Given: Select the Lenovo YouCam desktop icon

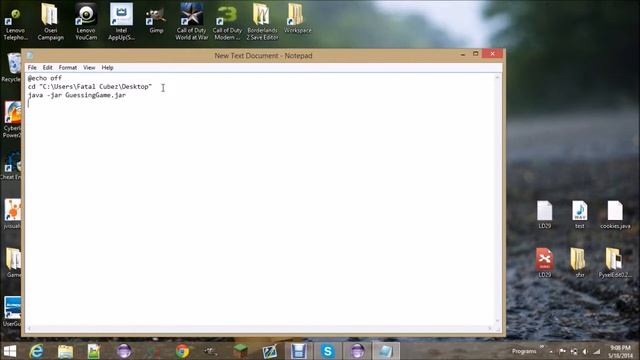Looking at the screenshot, I should point(86,21).
